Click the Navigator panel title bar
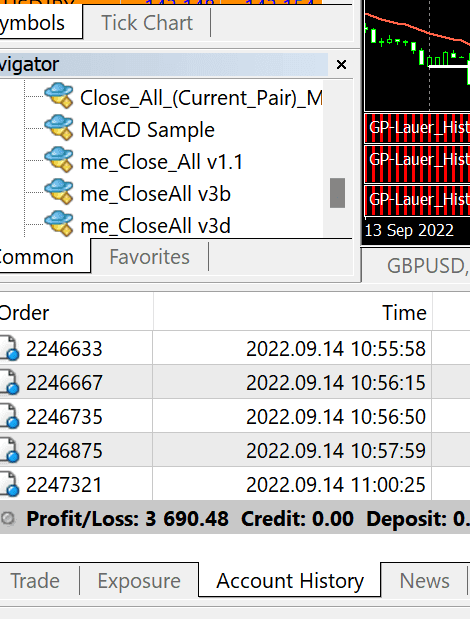This screenshot has height=619, width=470. tap(164, 64)
